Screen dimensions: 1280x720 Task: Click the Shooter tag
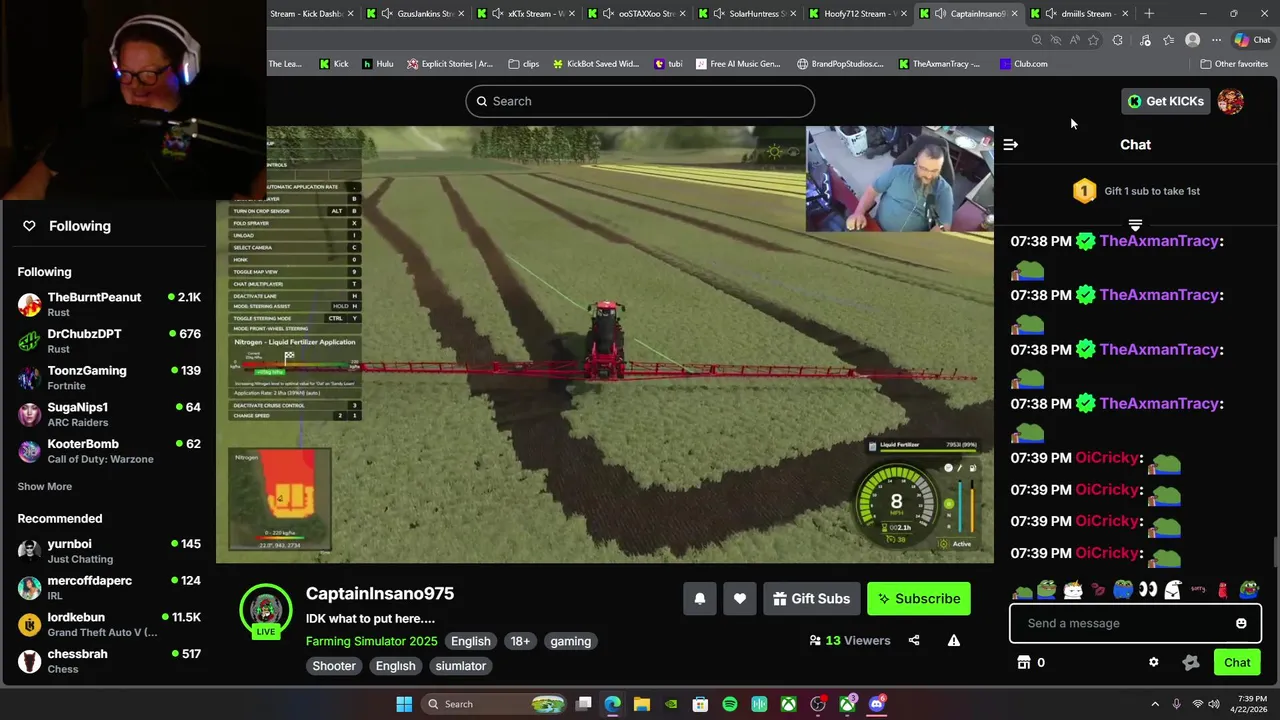334,666
